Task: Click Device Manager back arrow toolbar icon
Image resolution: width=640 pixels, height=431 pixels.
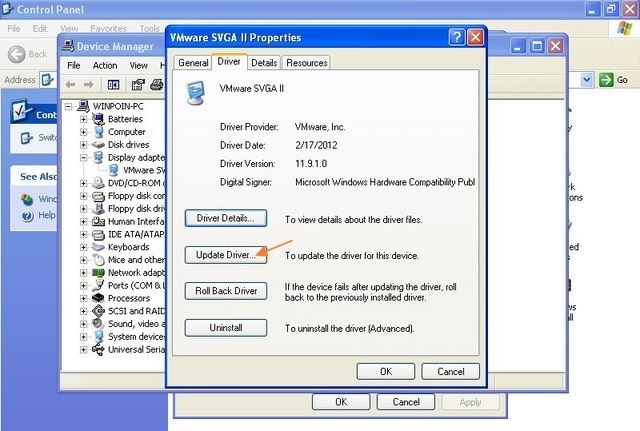Action: click(x=71, y=84)
